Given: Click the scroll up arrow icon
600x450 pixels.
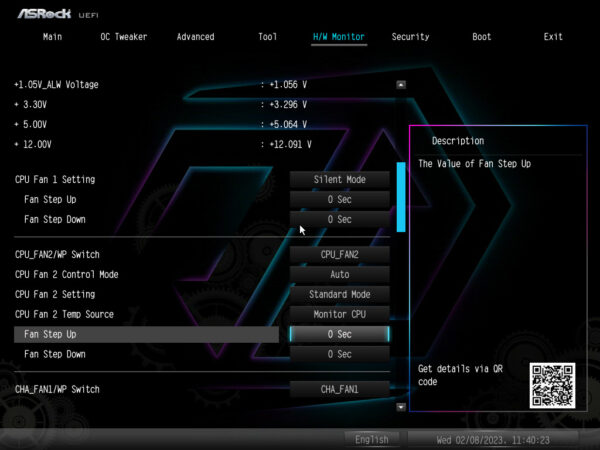Looking at the screenshot, I should [x=401, y=85].
